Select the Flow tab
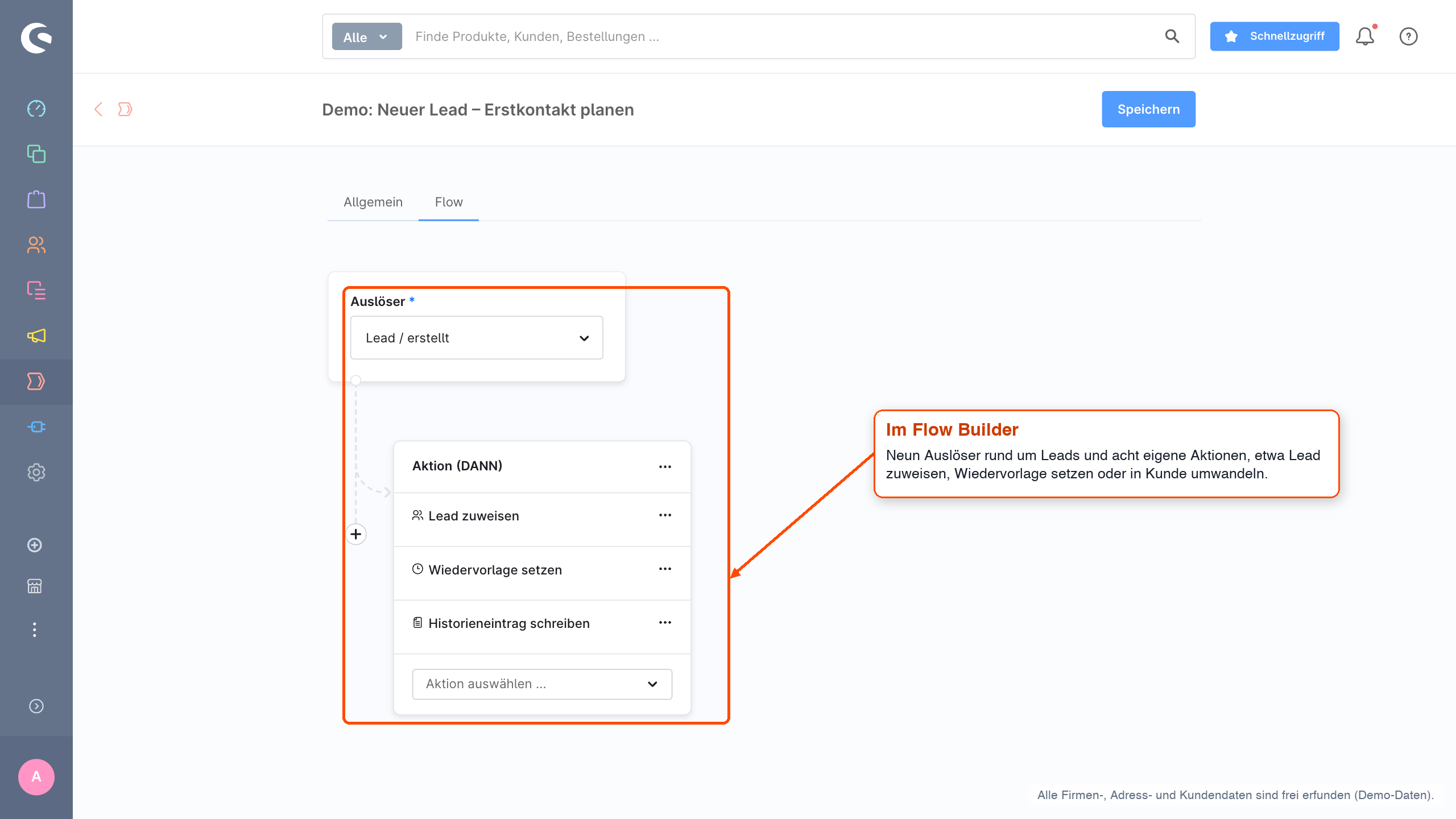The image size is (1456, 819). tap(449, 202)
